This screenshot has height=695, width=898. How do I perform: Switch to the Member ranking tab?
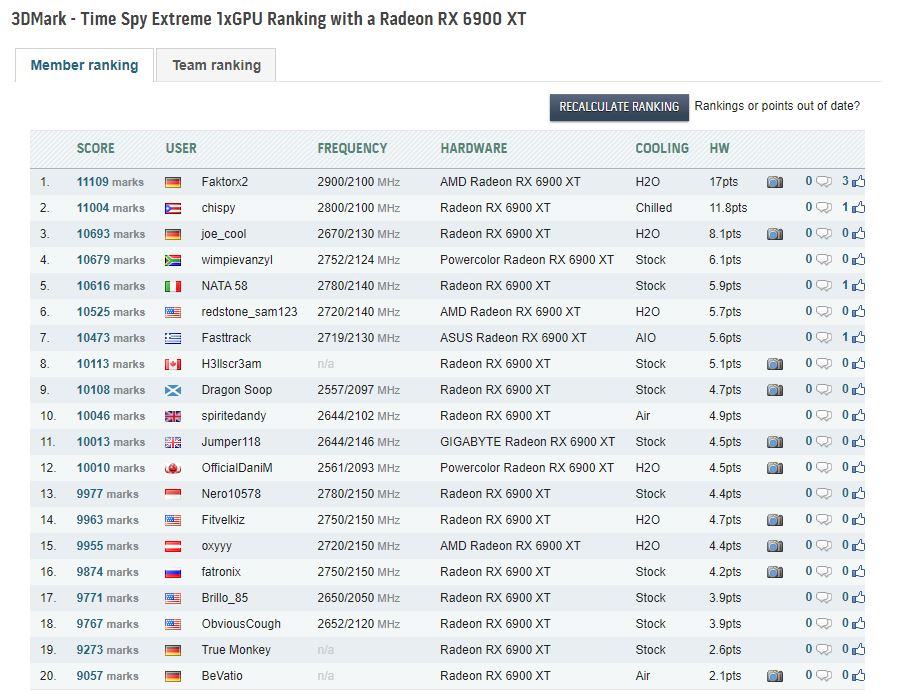(84, 65)
